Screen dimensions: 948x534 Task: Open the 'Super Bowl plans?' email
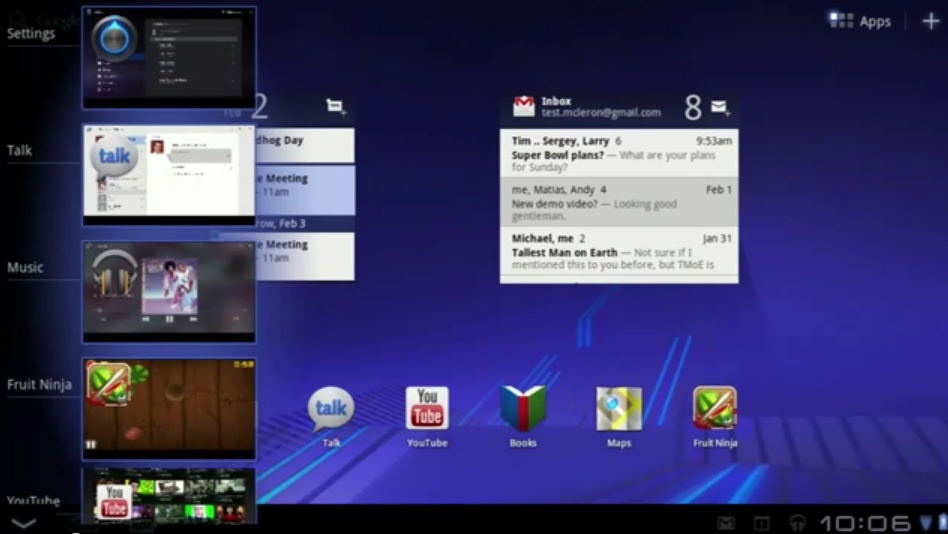619,154
